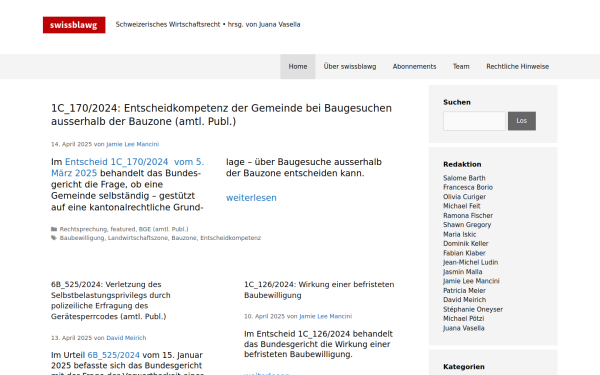Select the Bauzone tag
The image size is (600, 375).
click(x=184, y=238)
